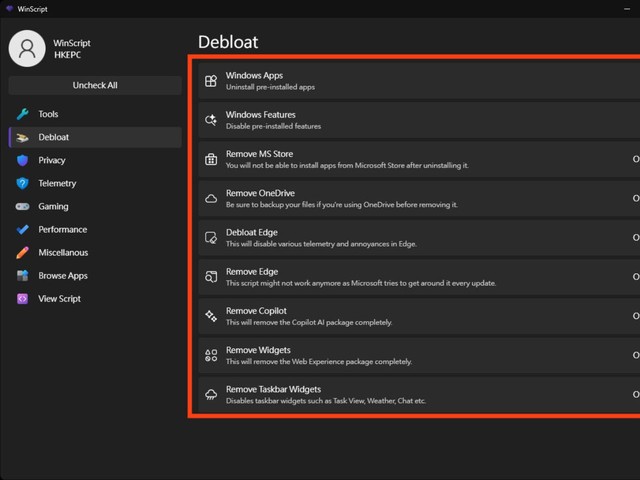Image resolution: width=640 pixels, height=480 pixels.
Task: Select the Remove Taskbar Widgets title text
Action: point(273,389)
